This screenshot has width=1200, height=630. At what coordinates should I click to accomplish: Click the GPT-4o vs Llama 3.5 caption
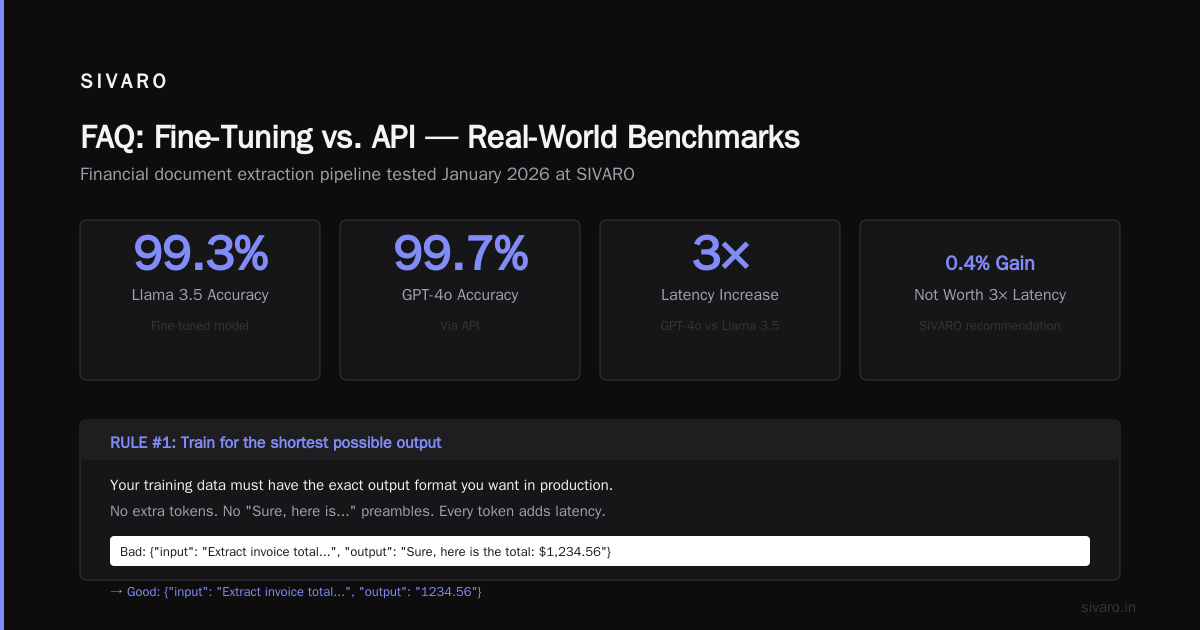[x=720, y=326]
